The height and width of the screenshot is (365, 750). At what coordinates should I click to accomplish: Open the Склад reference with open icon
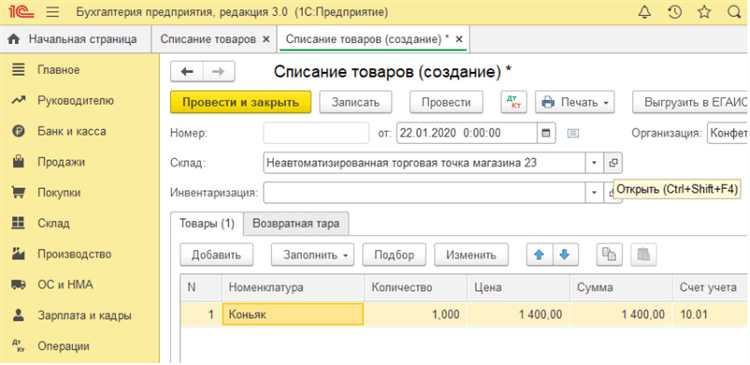613,163
